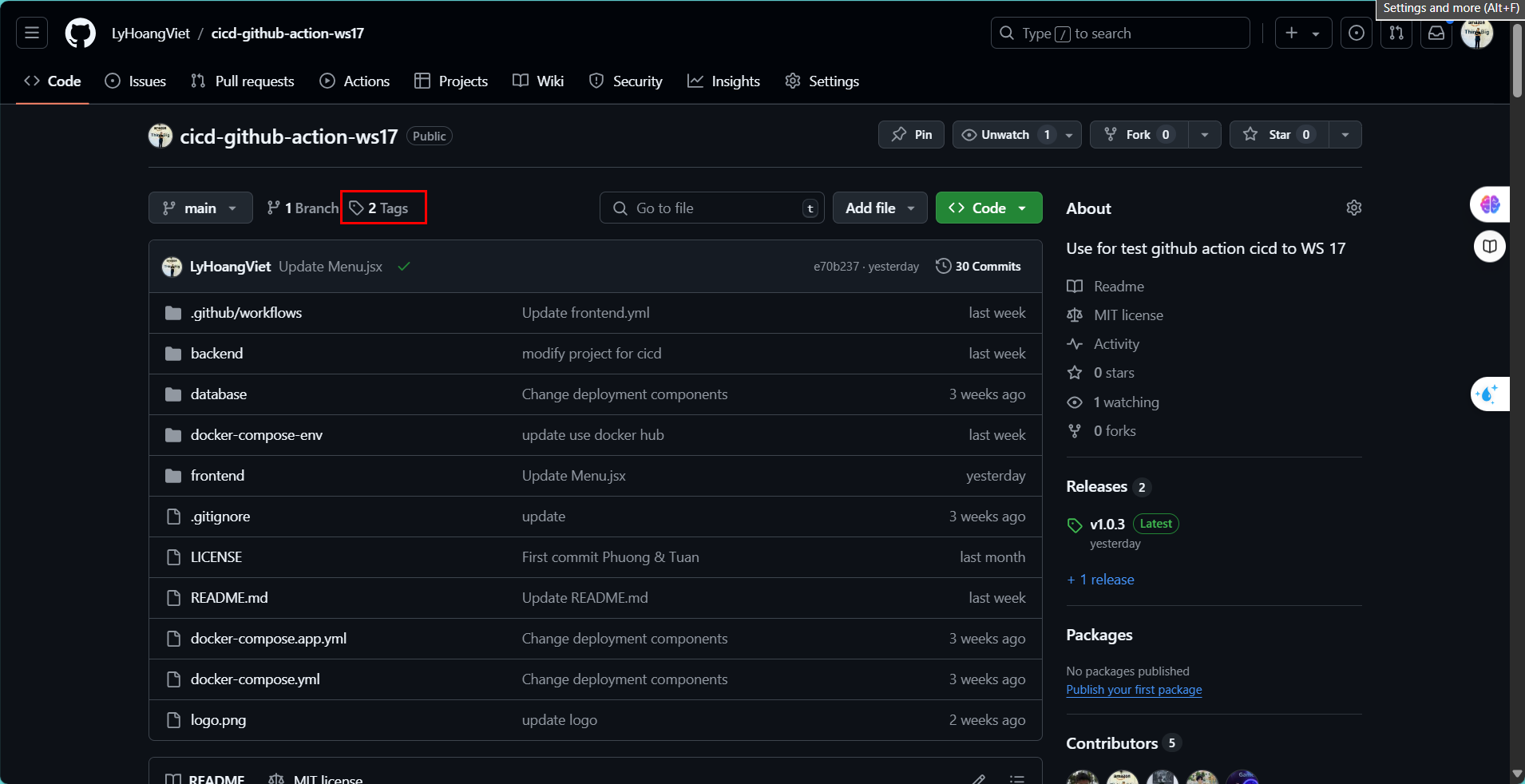
Task: Open the 2 Tags page
Action: pos(379,208)
